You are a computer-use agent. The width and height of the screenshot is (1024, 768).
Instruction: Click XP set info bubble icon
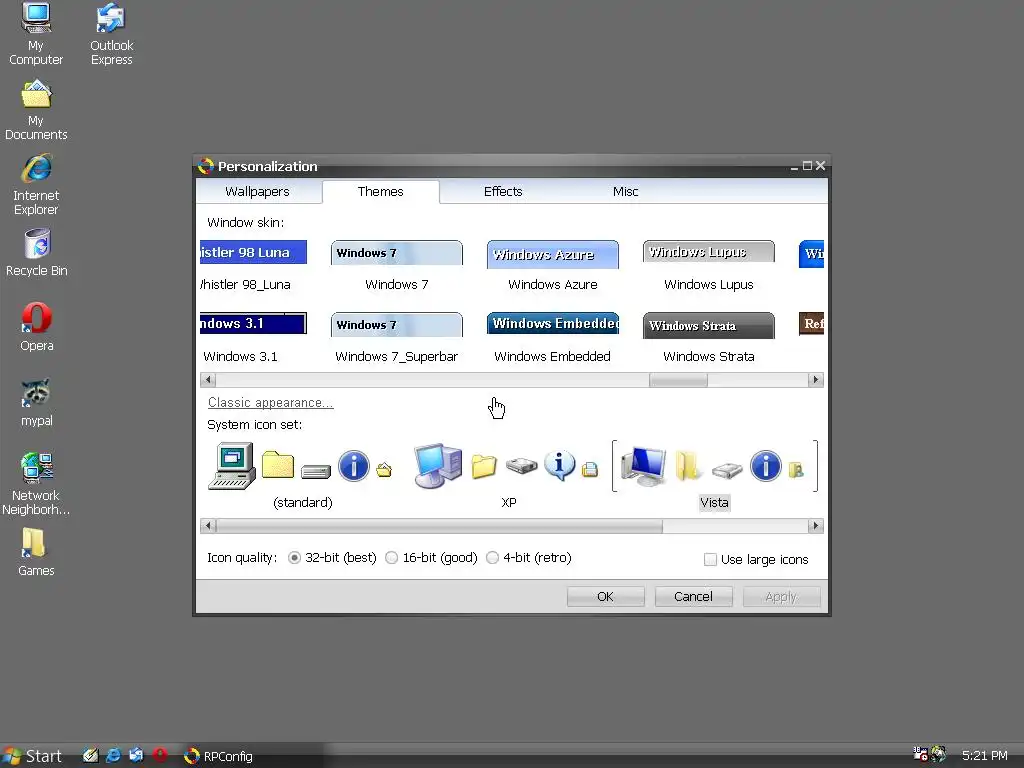tap(560, 466)
